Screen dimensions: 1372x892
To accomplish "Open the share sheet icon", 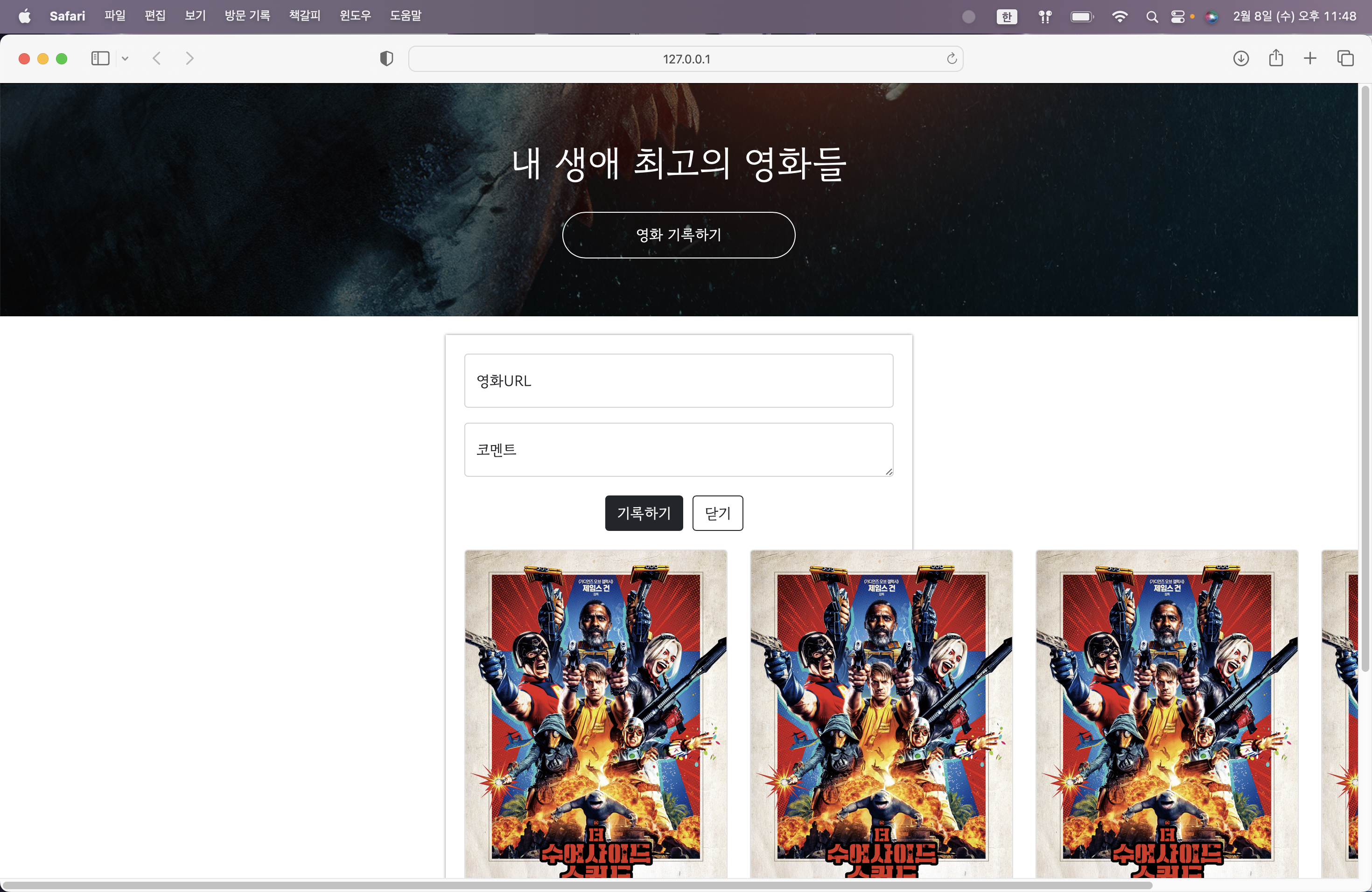I will tap(1276, 58).
